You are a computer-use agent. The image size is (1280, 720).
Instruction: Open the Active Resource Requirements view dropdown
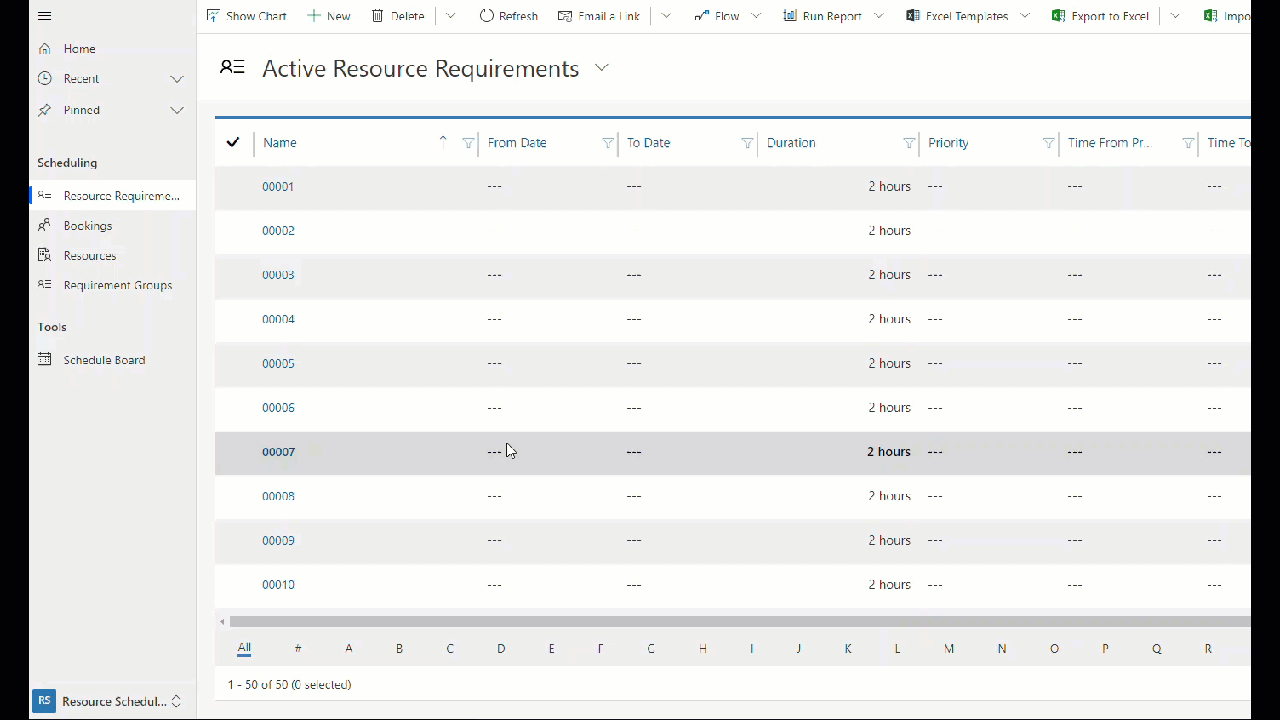[601, 68]
